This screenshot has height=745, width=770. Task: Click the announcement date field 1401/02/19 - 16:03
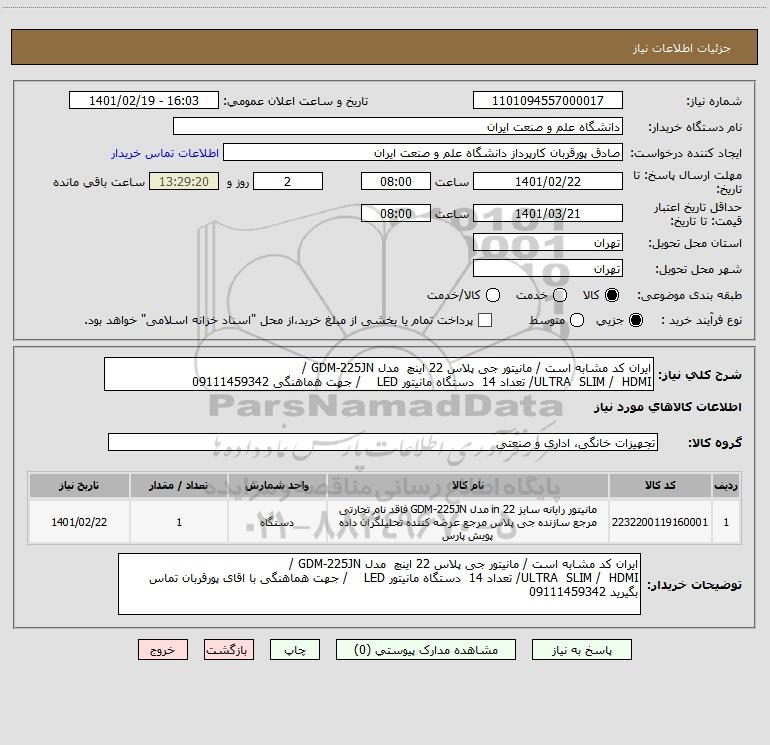click(x=143, y=101)
